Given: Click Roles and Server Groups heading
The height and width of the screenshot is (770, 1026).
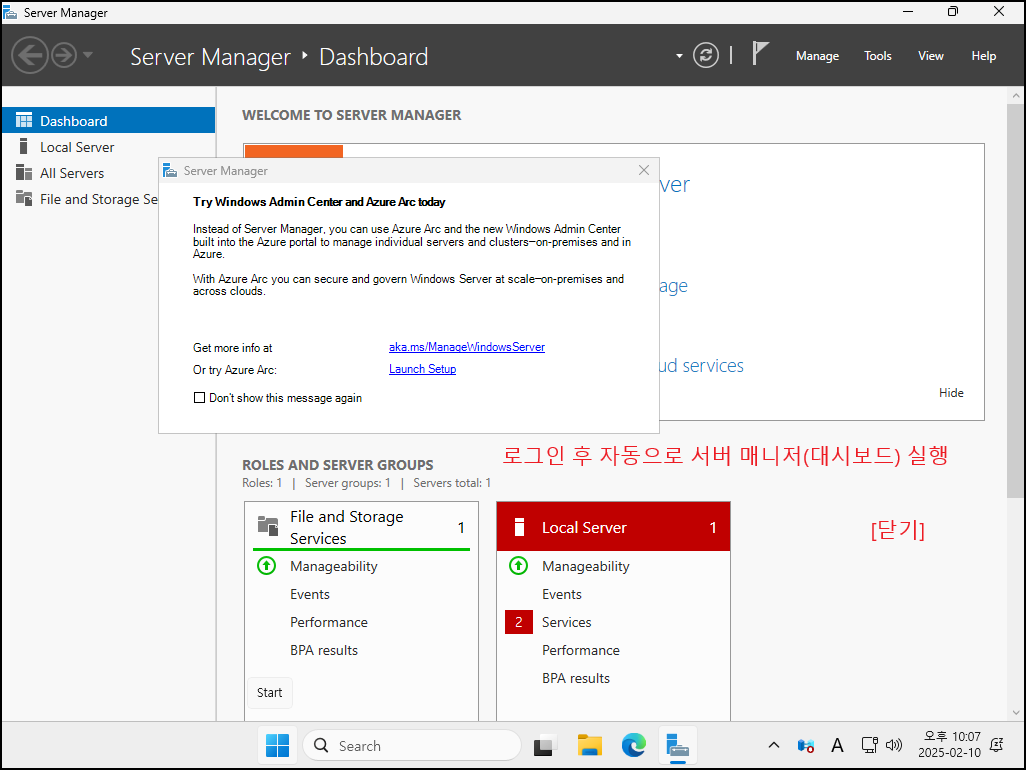Looking at the screenshot, I should 338,465.
